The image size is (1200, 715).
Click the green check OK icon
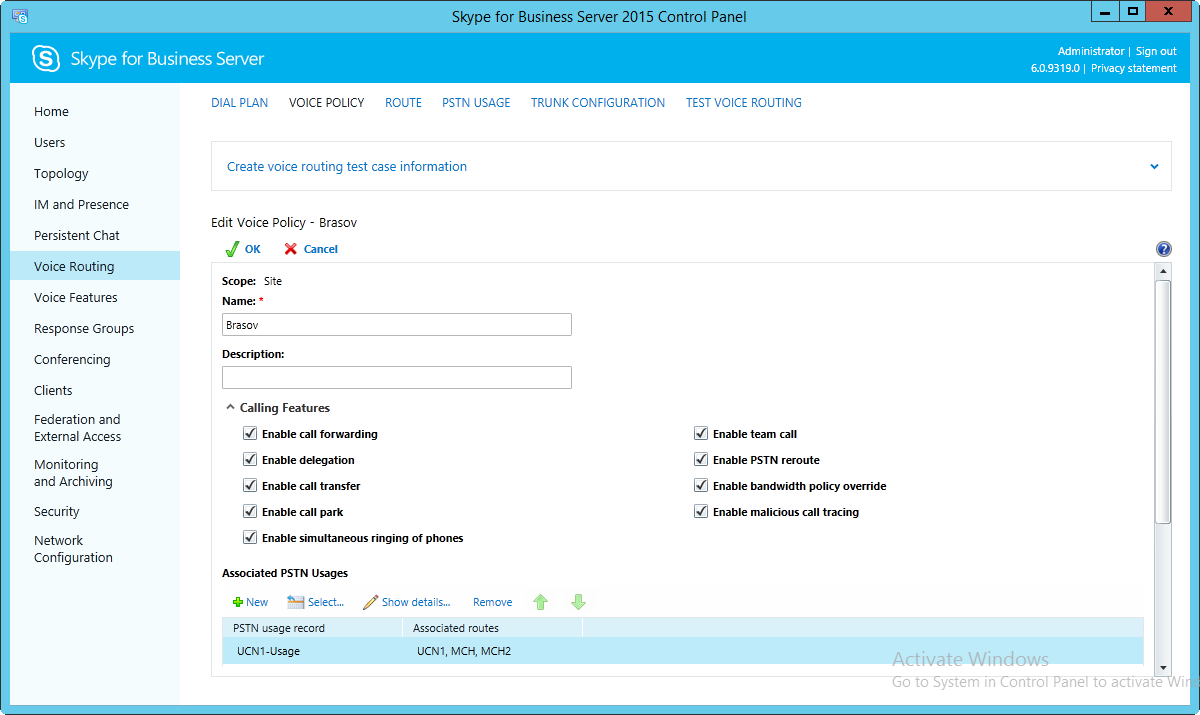(x=232, y=249)
